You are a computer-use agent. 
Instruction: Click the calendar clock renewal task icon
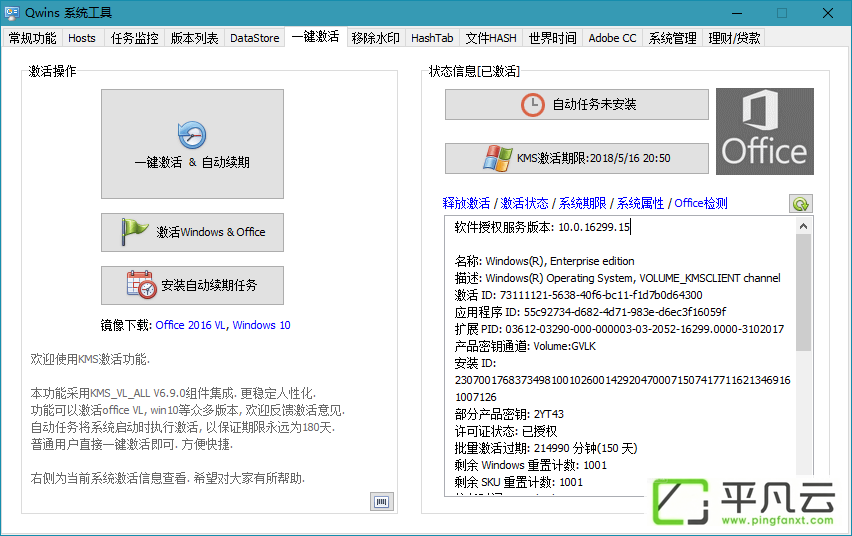click(141, 285)
